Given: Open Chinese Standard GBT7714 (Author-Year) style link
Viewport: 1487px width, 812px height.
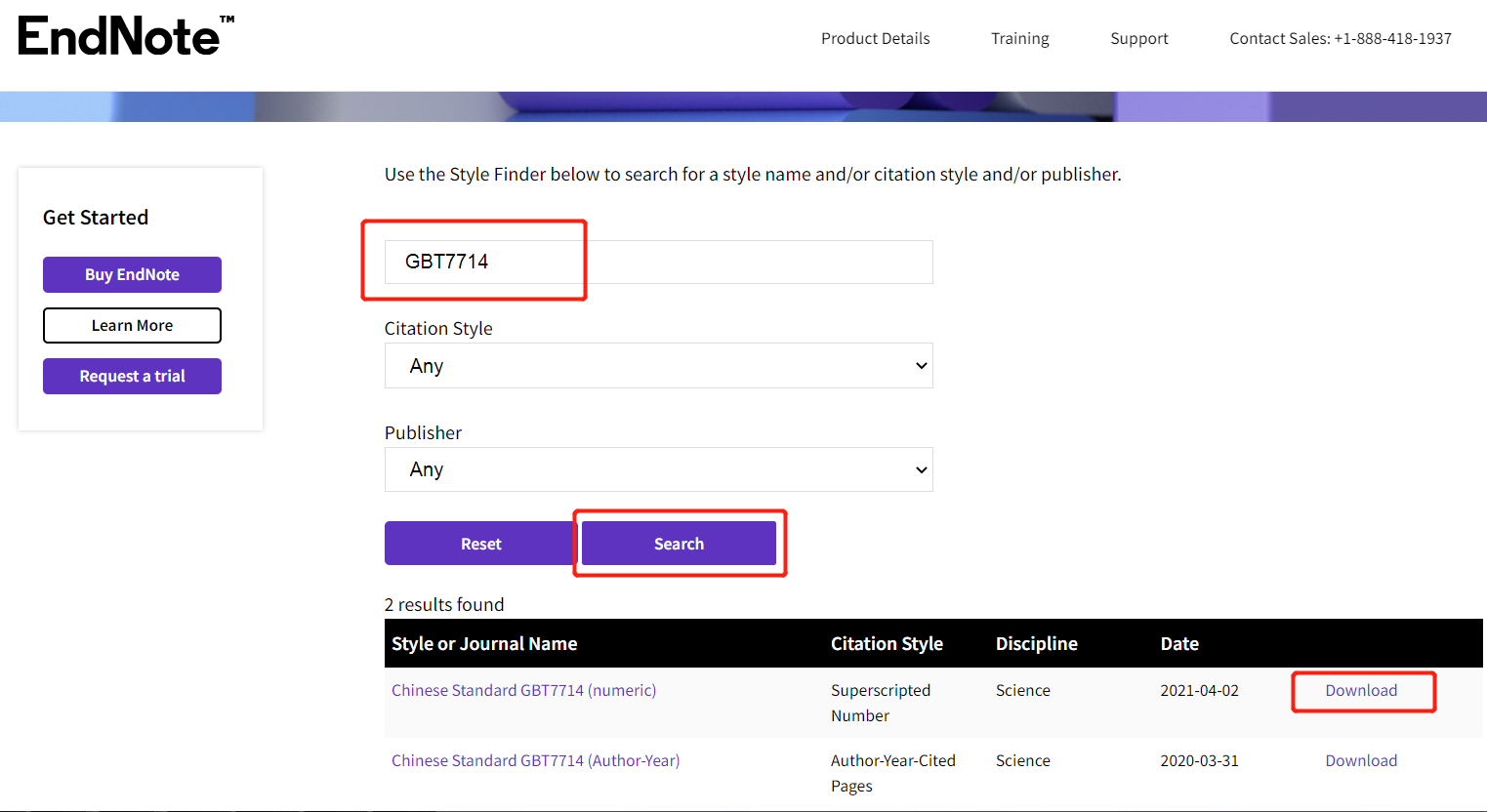Looking at the screenshot, I should [x=535, y=760].
